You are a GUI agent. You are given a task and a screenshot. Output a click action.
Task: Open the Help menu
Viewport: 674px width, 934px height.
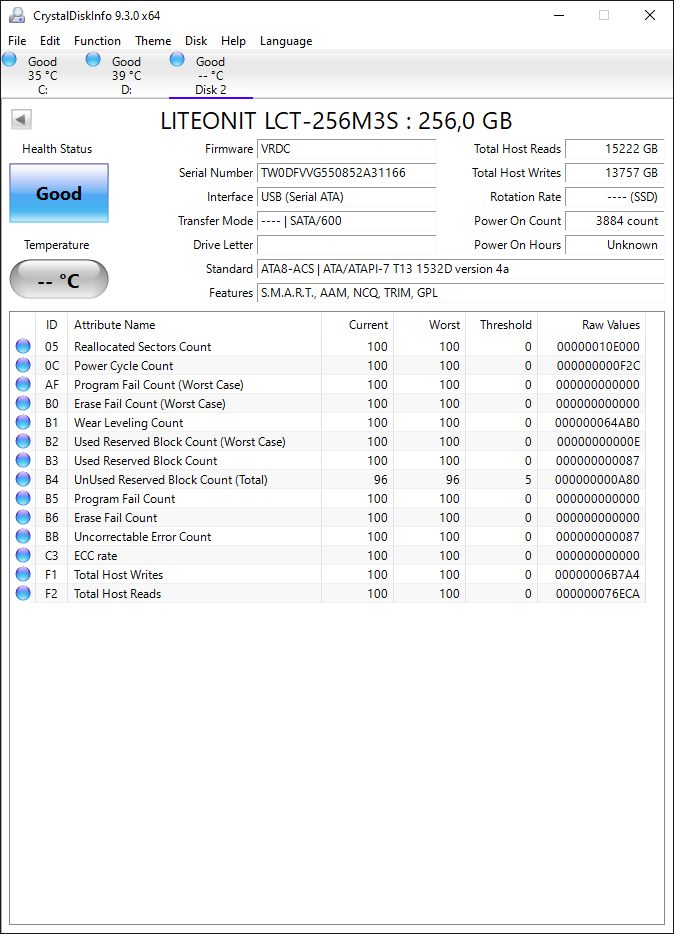point(233,41)
